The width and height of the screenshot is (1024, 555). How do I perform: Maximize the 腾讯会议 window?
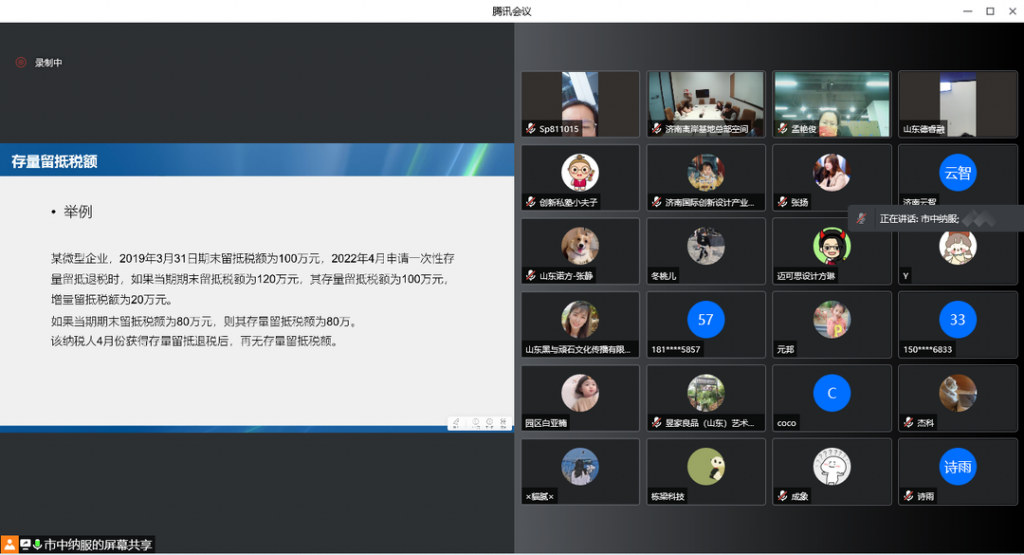989,11
